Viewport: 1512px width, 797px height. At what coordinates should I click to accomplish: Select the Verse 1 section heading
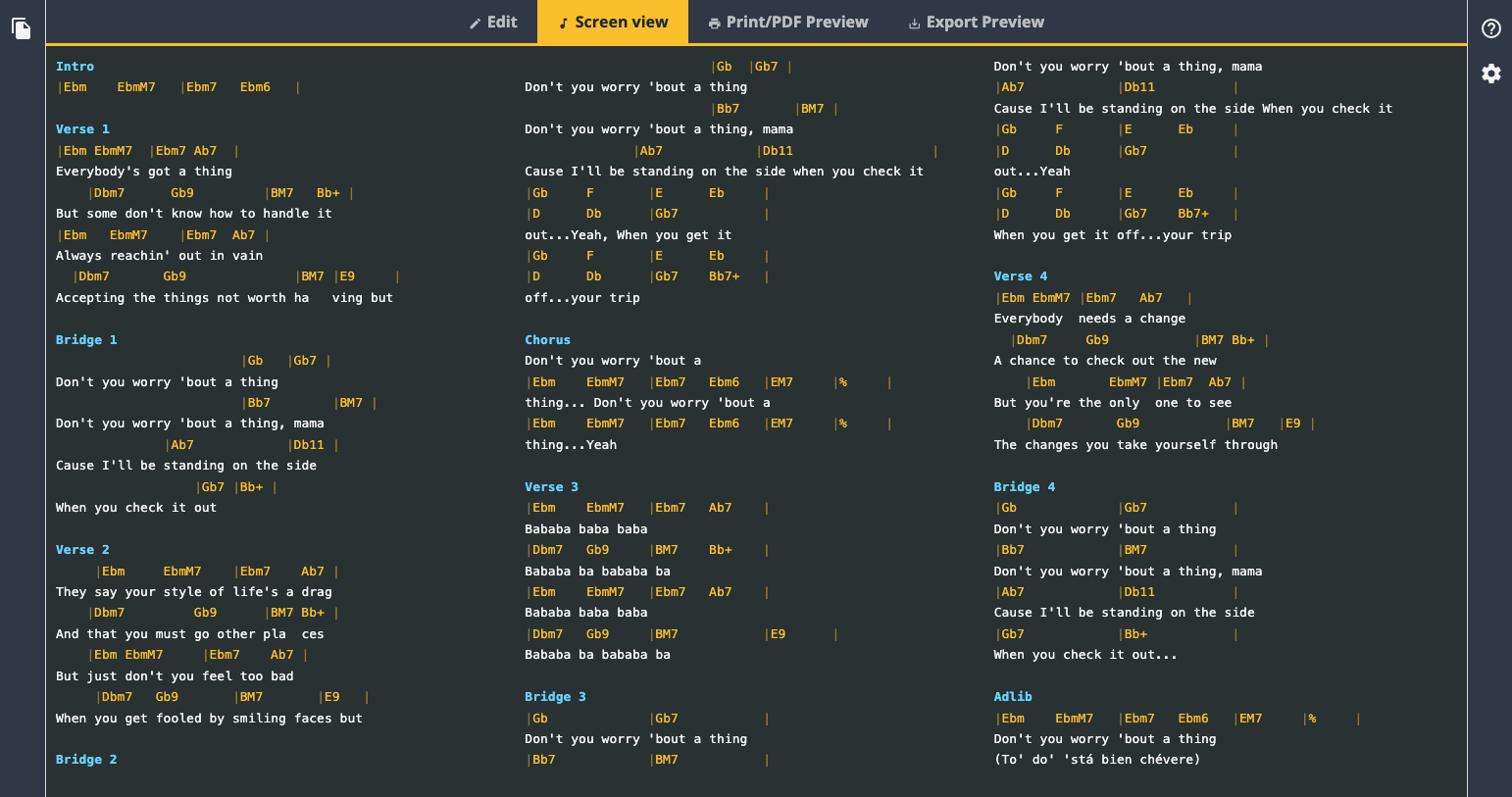point(82,129)
